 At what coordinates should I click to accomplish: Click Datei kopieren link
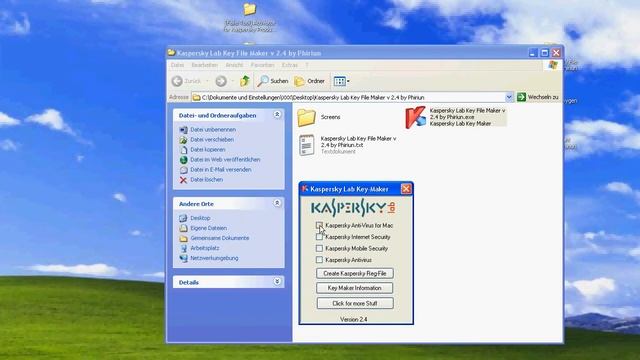[x=208, y=150]
